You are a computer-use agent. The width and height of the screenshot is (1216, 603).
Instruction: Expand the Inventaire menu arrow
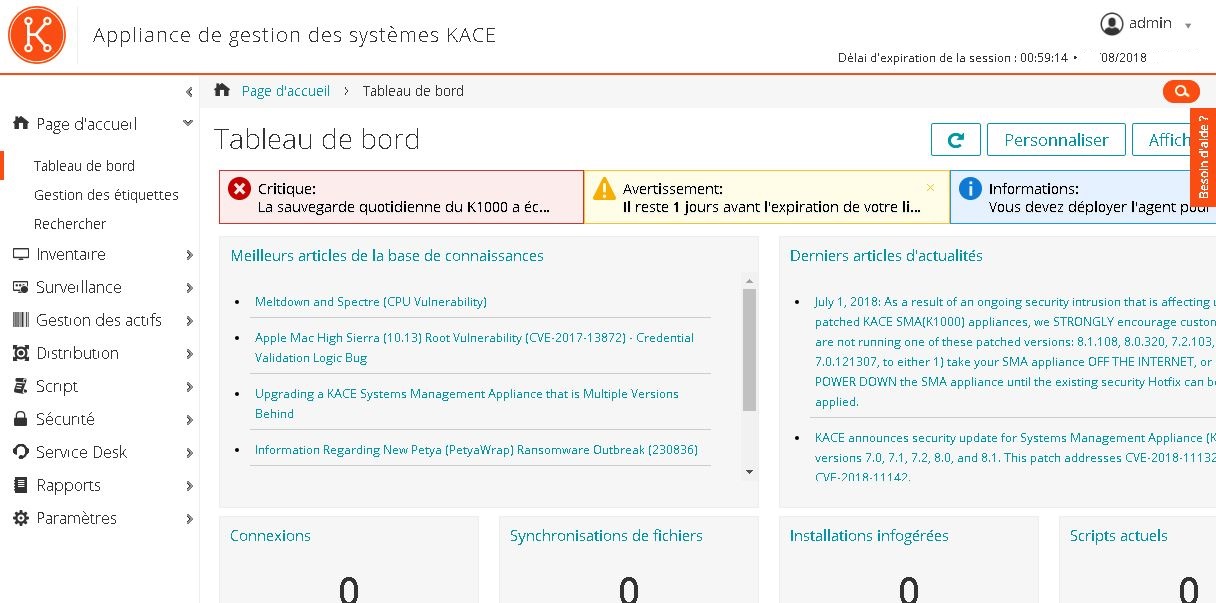coord(189,255)
